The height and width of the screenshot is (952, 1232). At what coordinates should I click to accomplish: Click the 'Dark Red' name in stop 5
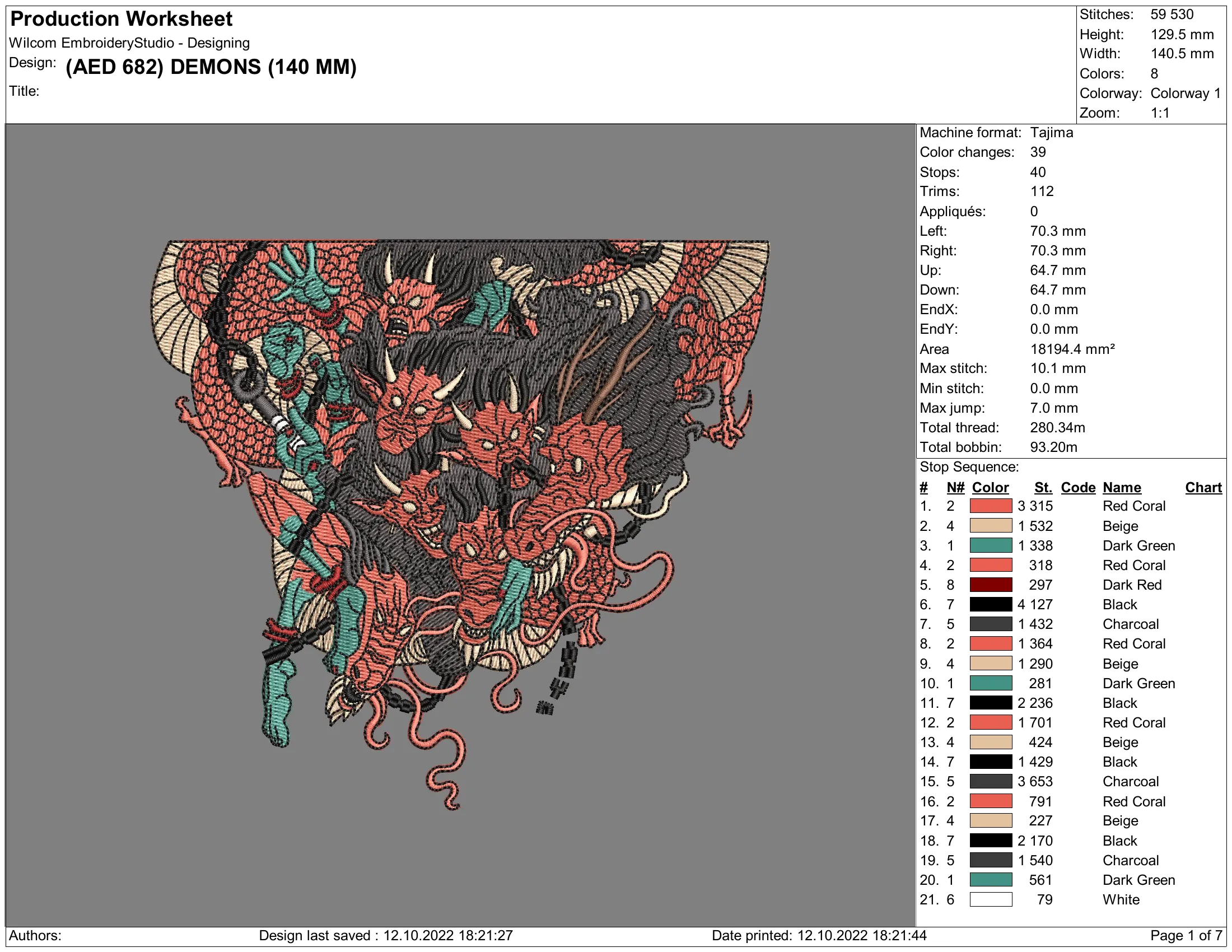(x=1132, y=585)
